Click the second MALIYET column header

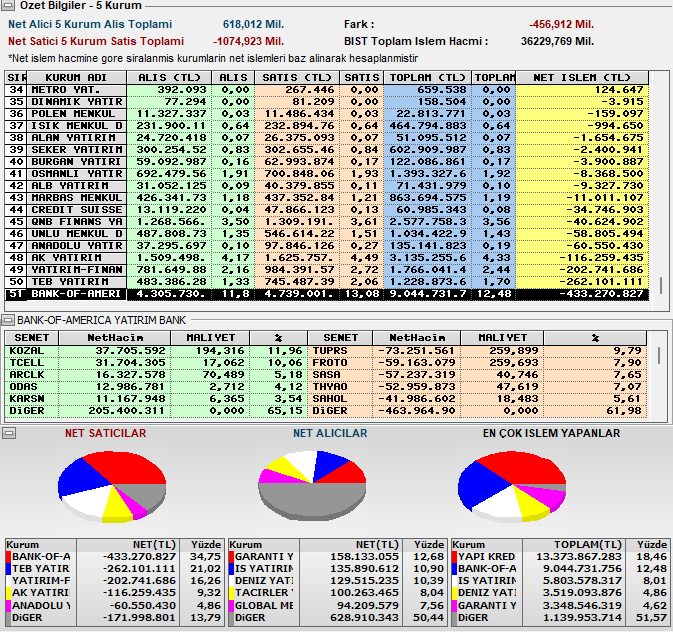502,338
